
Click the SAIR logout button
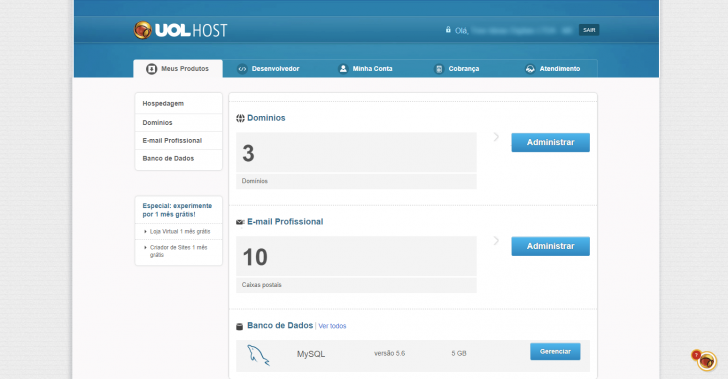point(589,30)
